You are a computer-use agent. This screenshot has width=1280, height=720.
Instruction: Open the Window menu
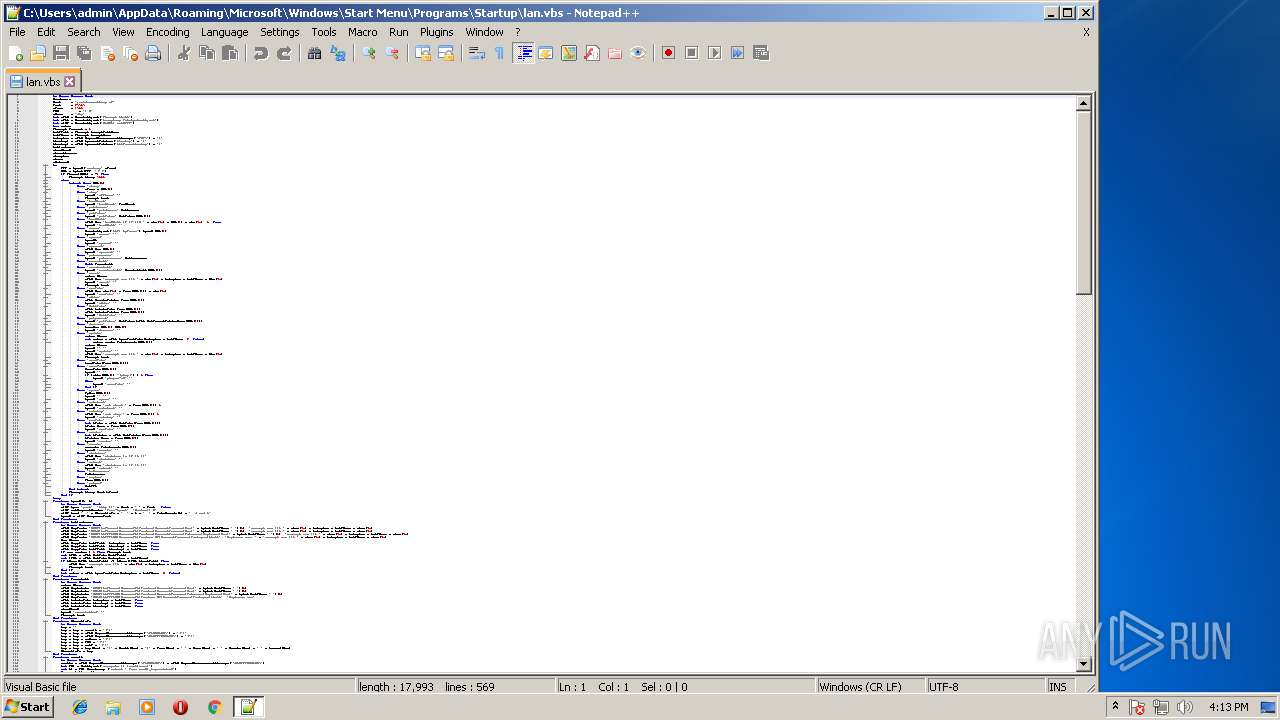[x=484, y=32]
